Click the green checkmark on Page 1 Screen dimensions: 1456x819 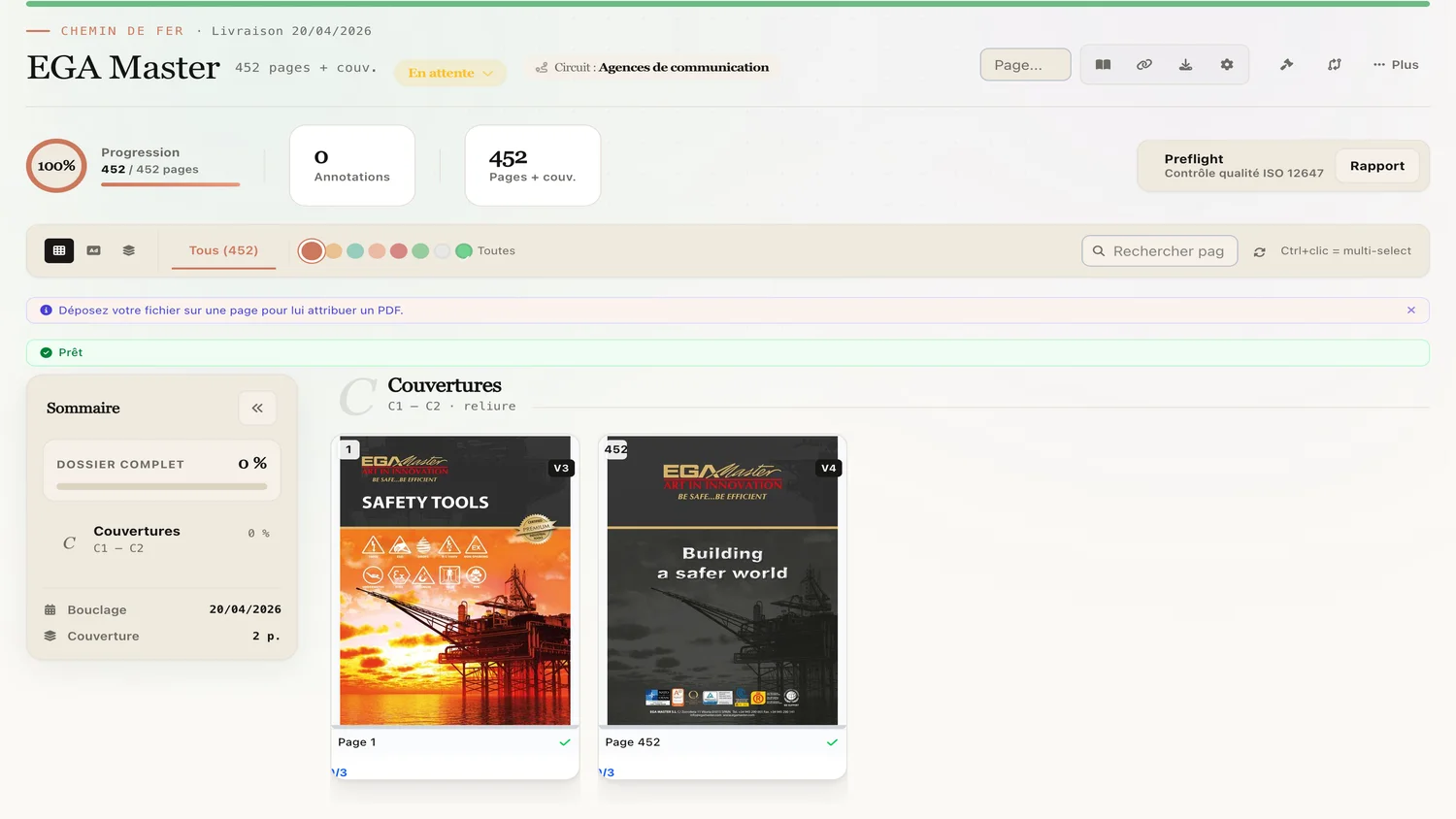pos(565,742)
